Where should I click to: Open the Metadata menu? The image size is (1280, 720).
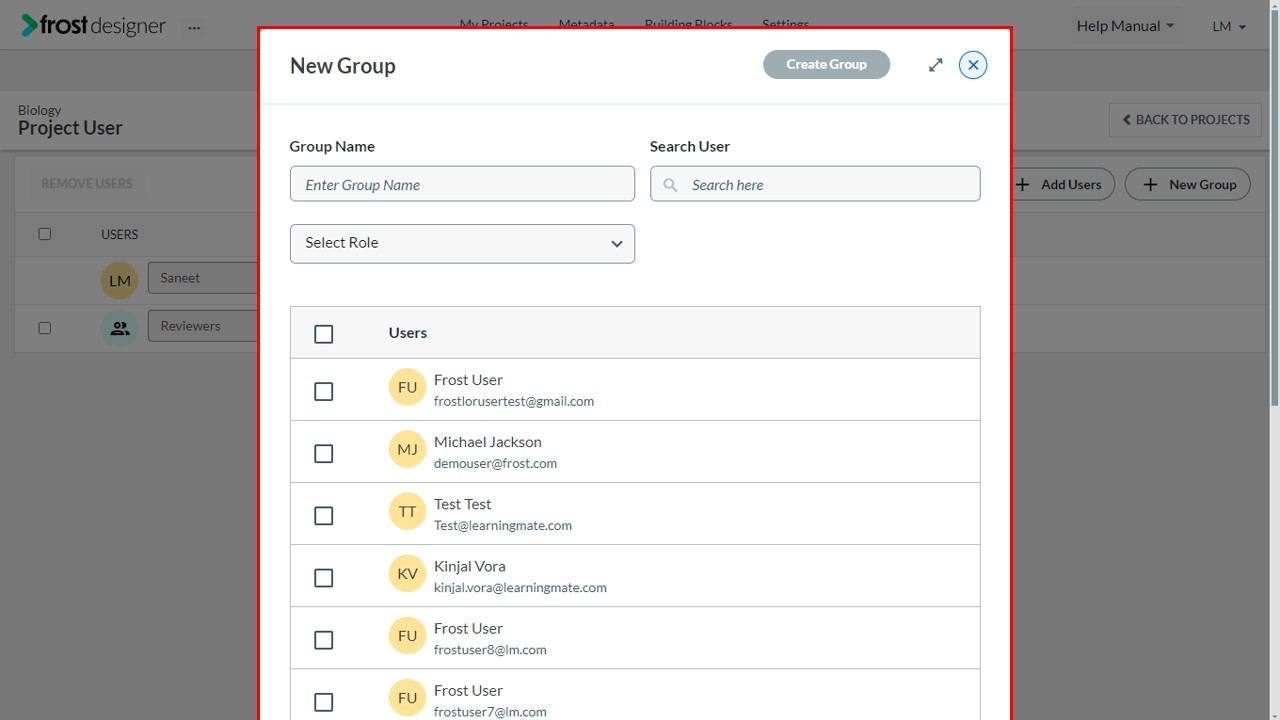pyautogui.click(x=586, y=24)
